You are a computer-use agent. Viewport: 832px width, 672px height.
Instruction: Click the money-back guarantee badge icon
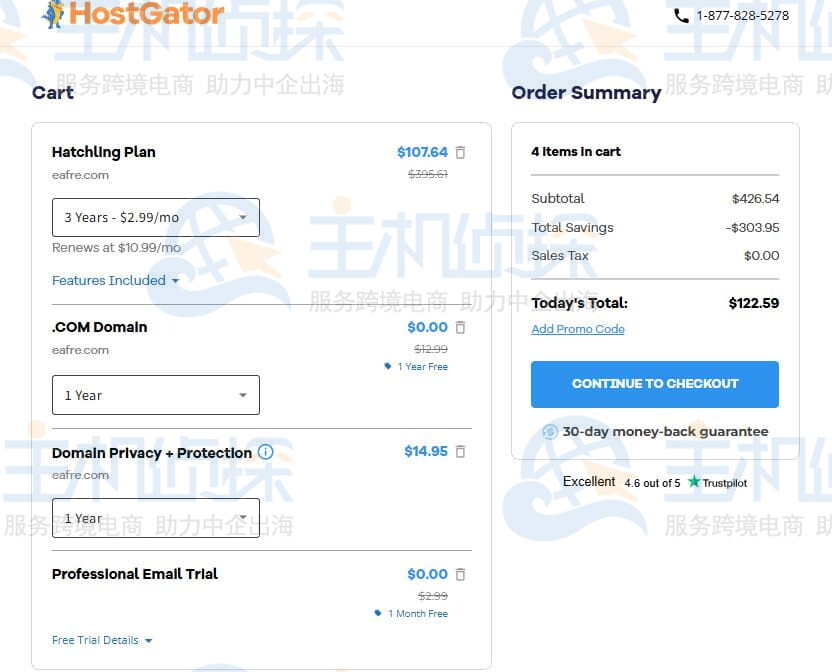(x=550, y=432)
